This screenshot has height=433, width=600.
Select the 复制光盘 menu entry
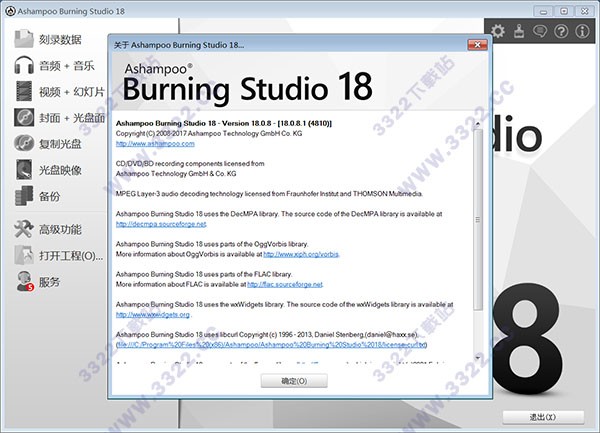60,144
